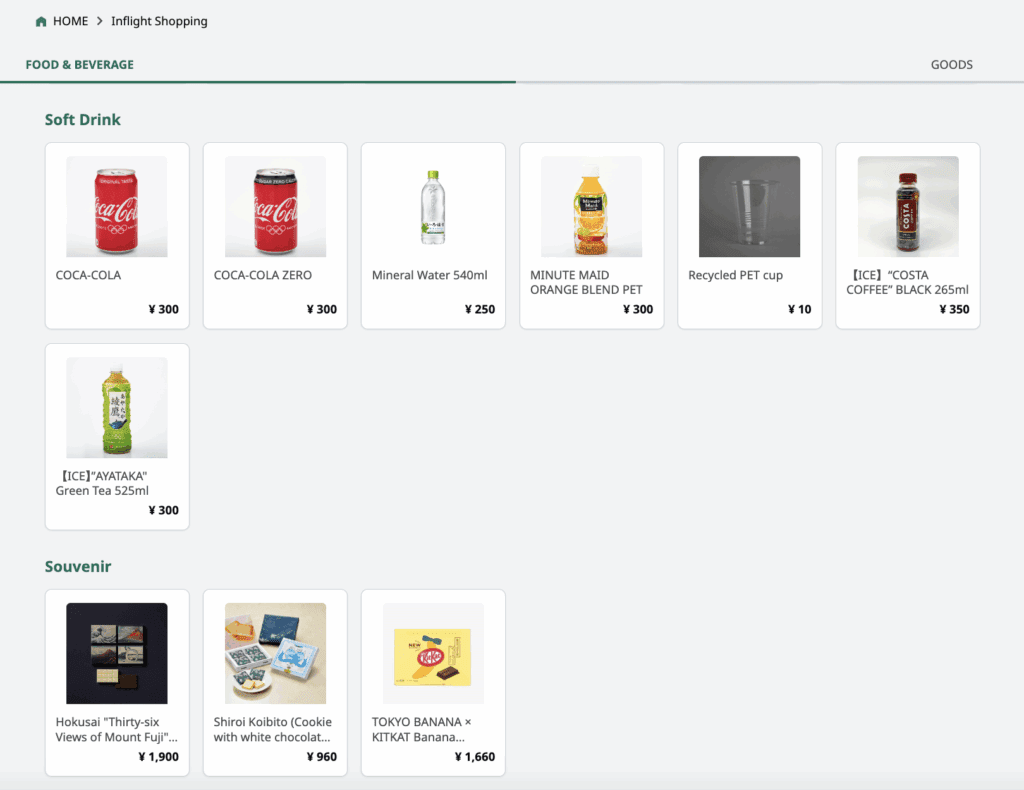Click the Tokyo Banana KitKat box image
Image resolution: width=1024 pixels, height=790 pixels.
pyautogui.click(x=433, y=654)
